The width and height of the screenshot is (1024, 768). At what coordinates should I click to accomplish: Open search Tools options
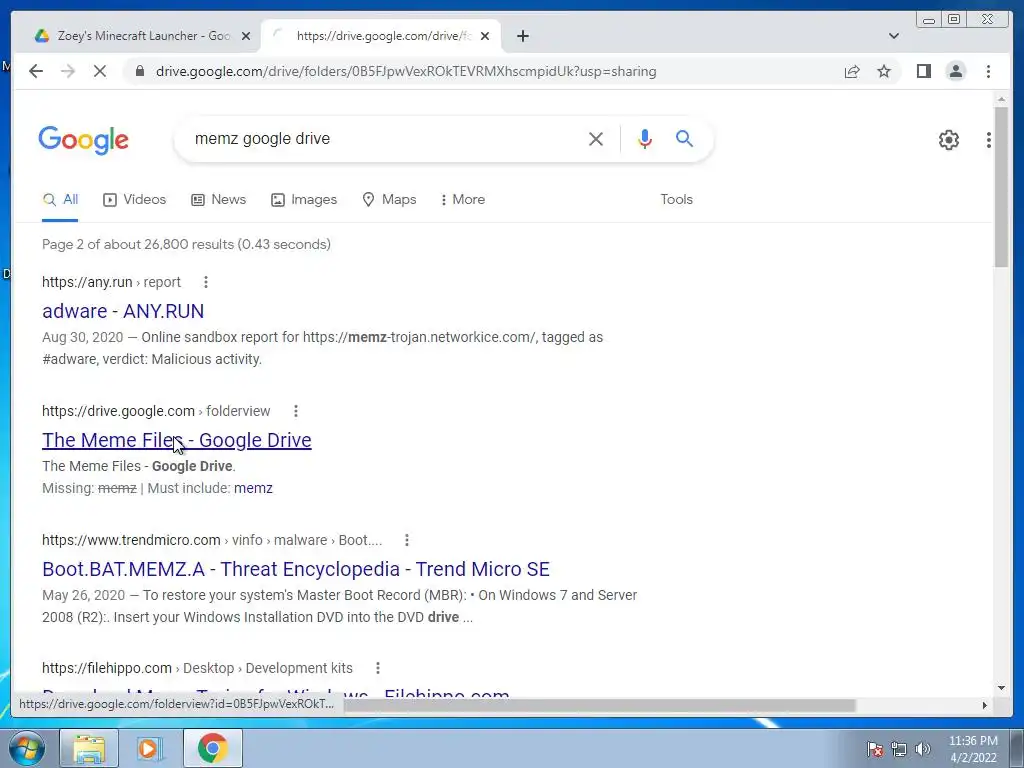pyautogui.click(x=676, y=200)
